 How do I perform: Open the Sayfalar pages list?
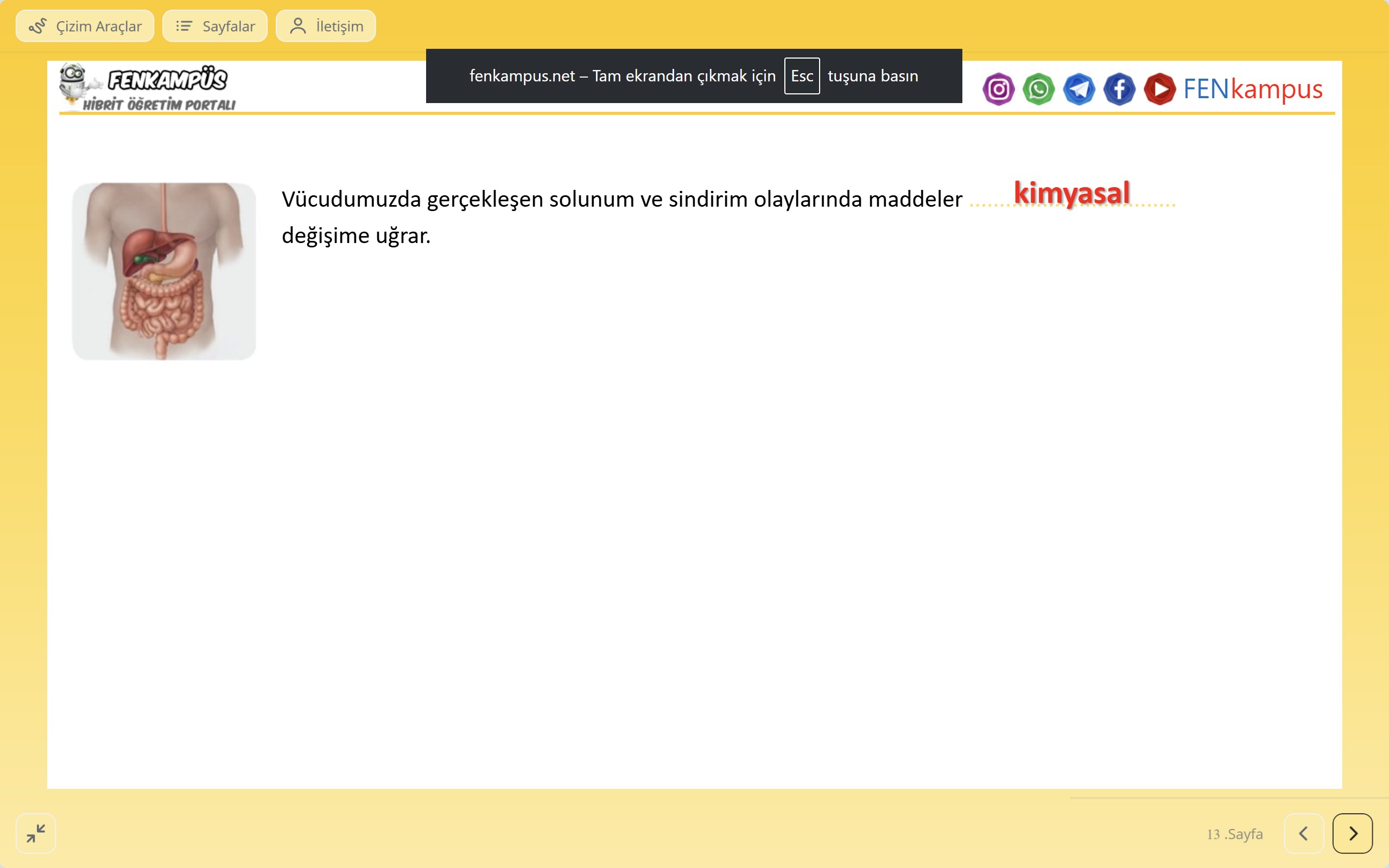[215, 27]
